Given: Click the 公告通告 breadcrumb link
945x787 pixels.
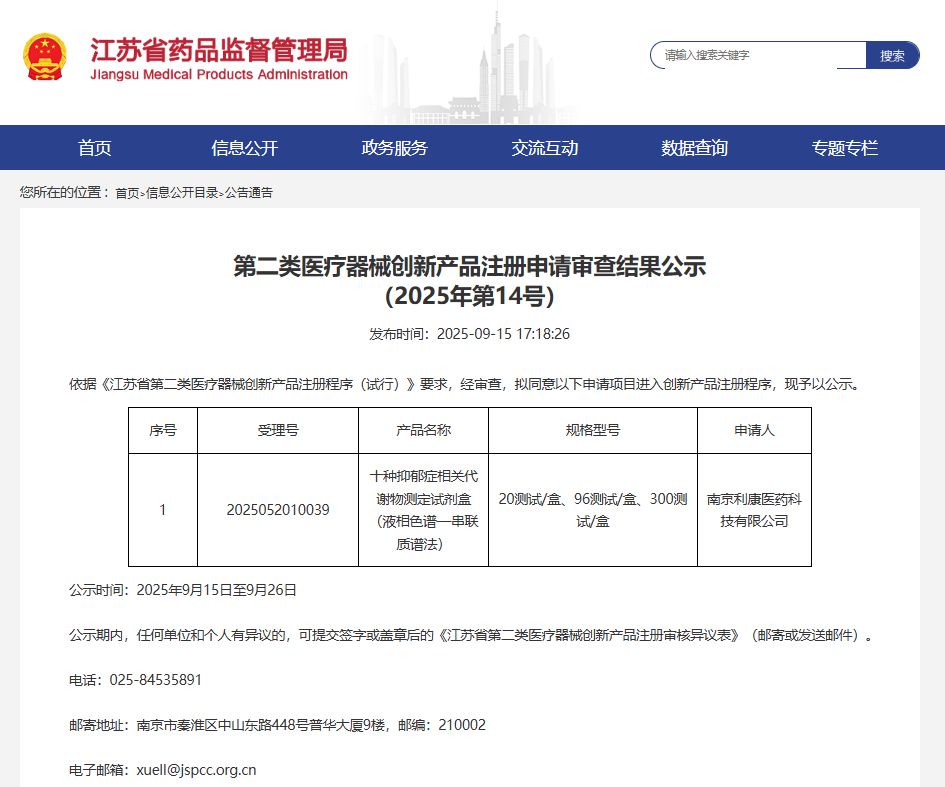Looking at the screenshot, I should [x=248, y=193].
